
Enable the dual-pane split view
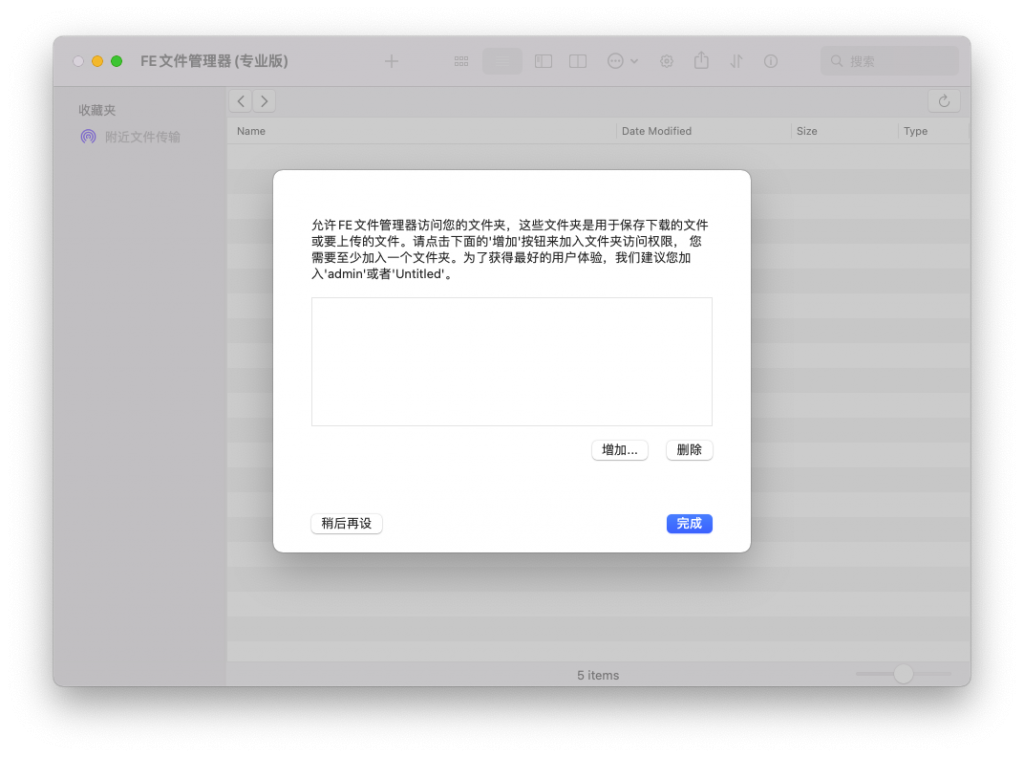pos(578,61)
